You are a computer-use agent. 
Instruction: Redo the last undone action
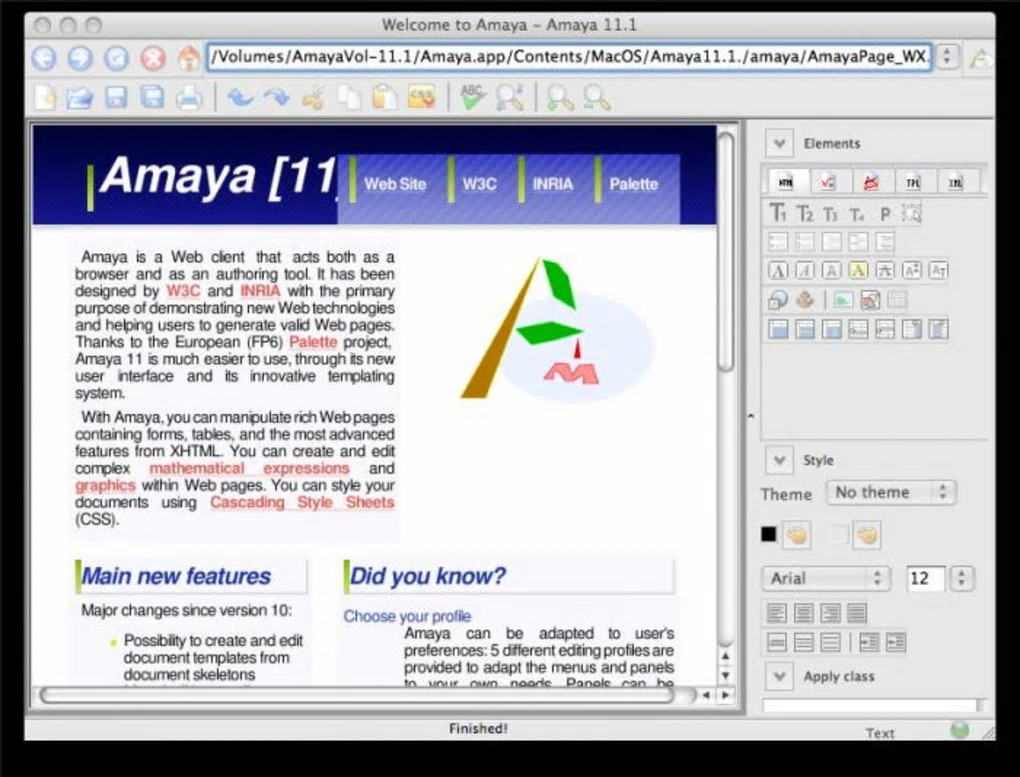276,98
